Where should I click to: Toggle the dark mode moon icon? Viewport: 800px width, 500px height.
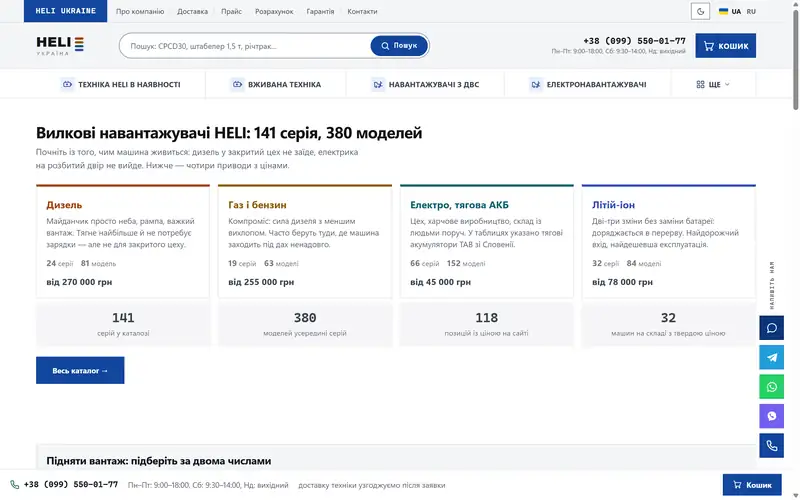(x=700, y=11)
